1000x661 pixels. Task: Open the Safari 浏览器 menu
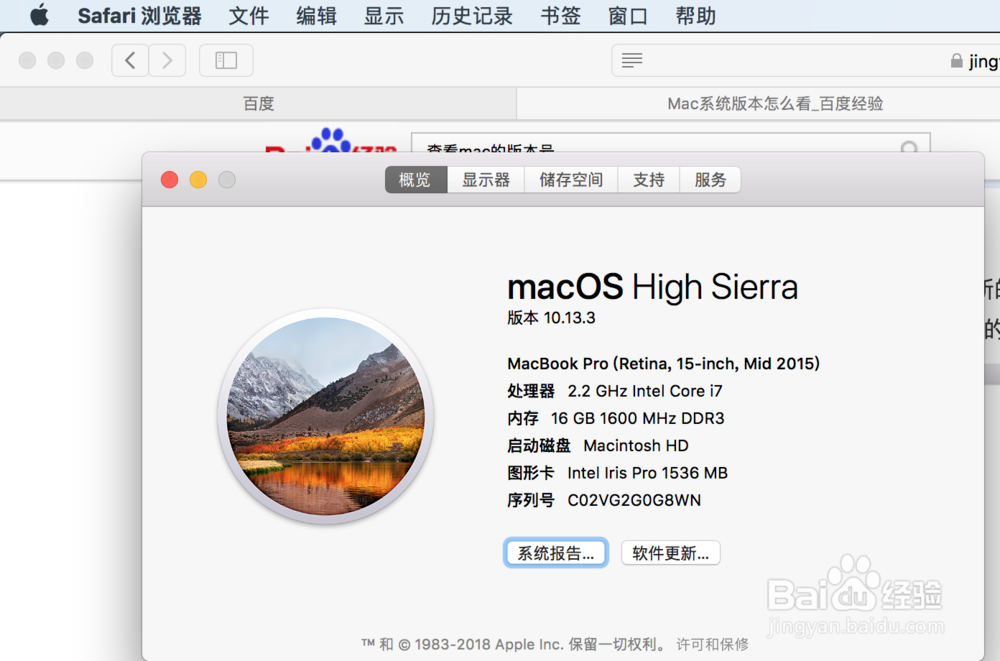tap(140, 15)
